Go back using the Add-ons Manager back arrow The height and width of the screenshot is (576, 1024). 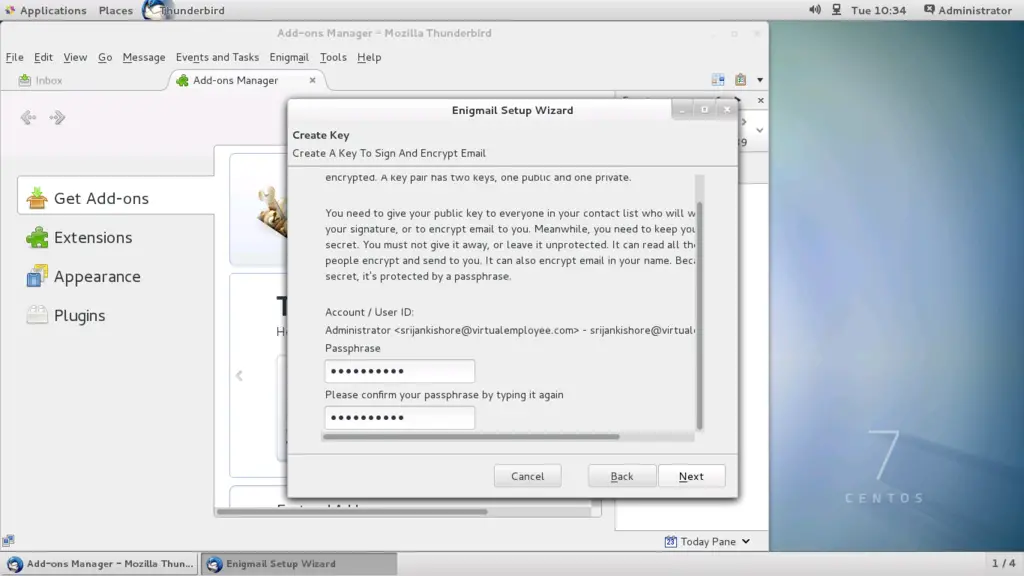[x=28, y=118]
